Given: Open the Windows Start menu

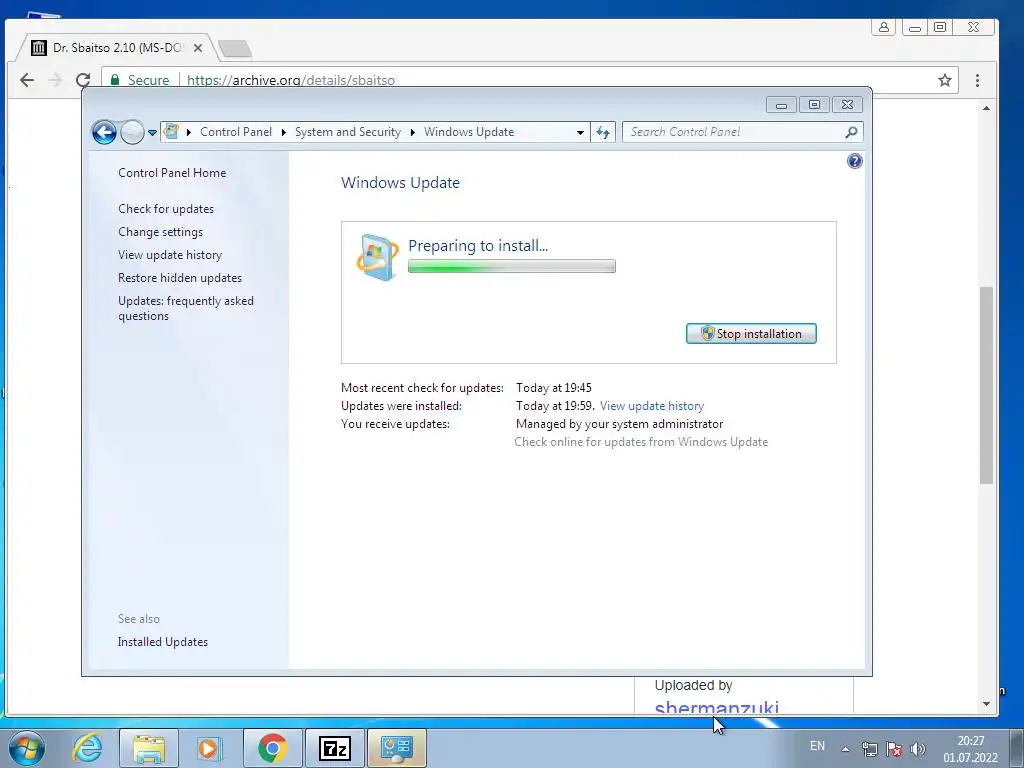Looking at the screenshot, I should click(26, 748).
